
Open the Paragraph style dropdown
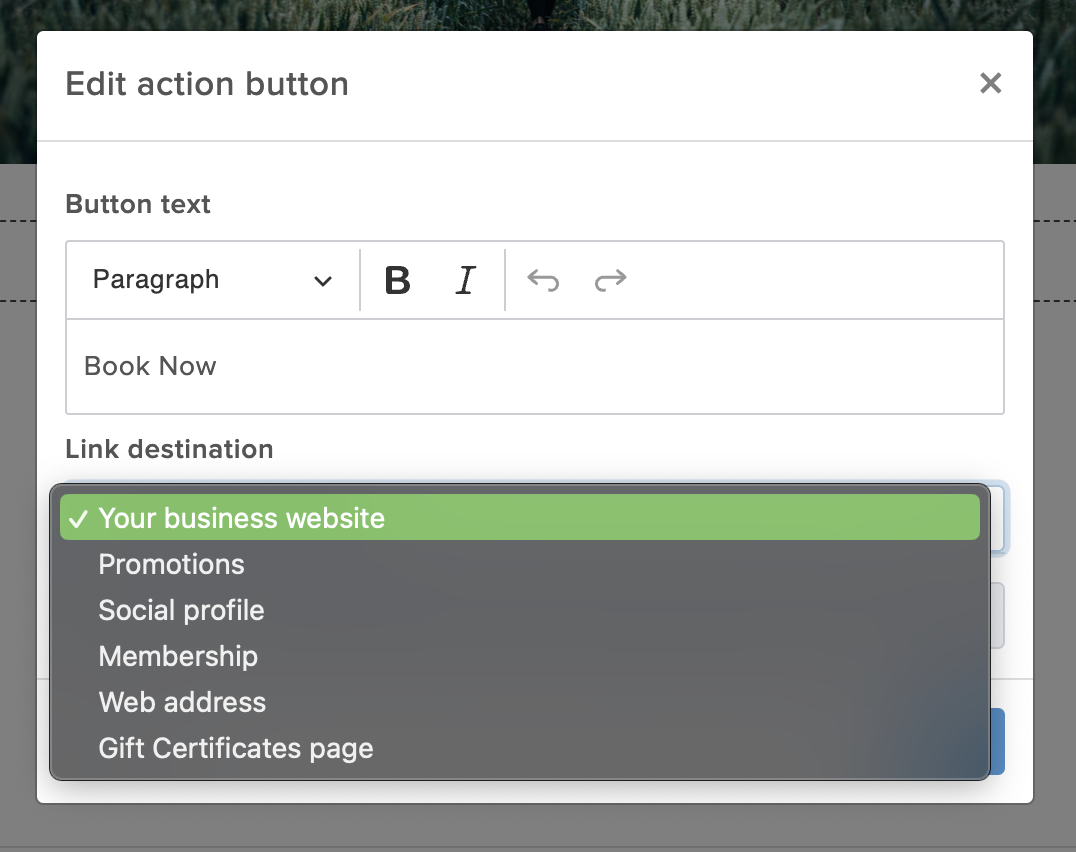click(x=213, y=280)
